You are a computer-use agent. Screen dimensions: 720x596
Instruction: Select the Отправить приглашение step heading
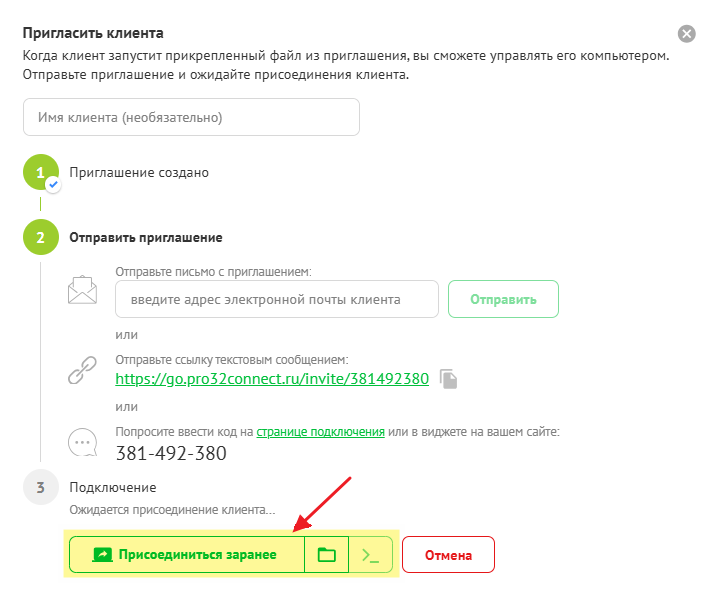146,238
